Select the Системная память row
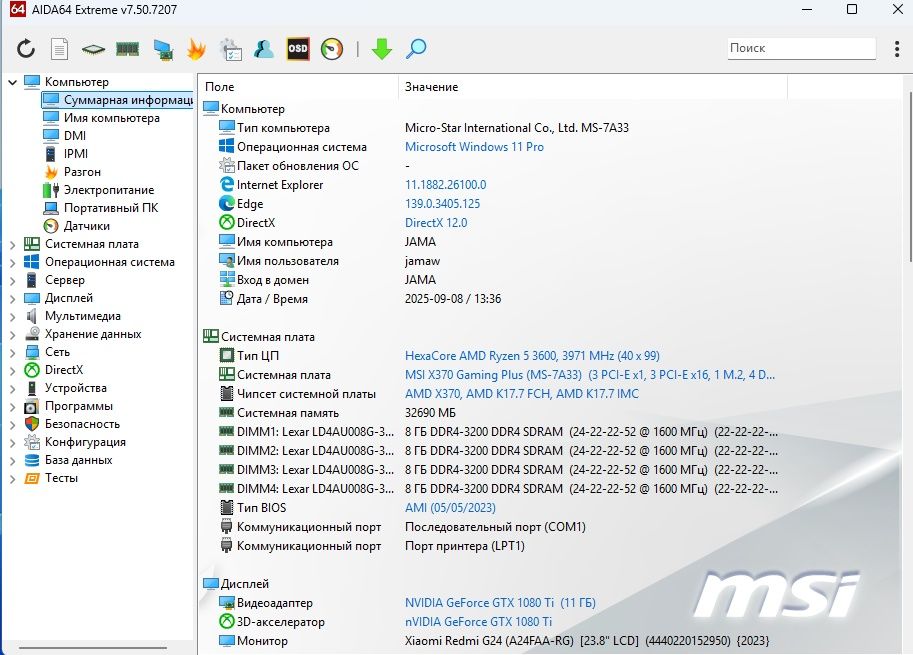The image size is (913, 655). click(495, 413)
